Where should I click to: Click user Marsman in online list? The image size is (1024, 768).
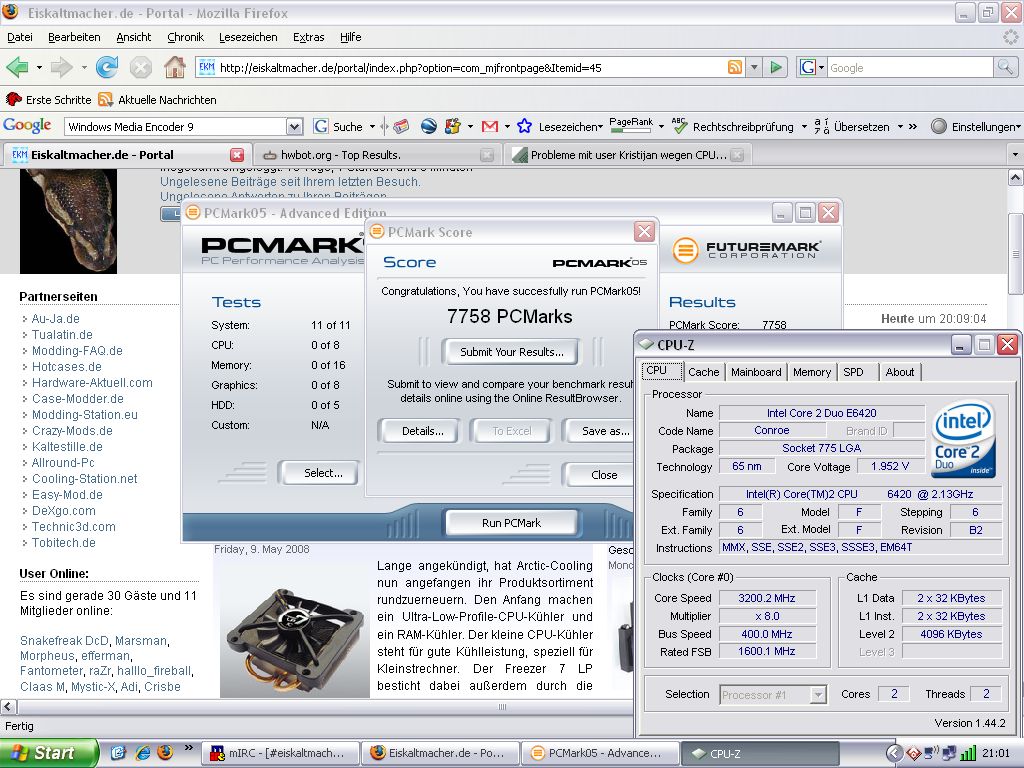tap(141, 641)
